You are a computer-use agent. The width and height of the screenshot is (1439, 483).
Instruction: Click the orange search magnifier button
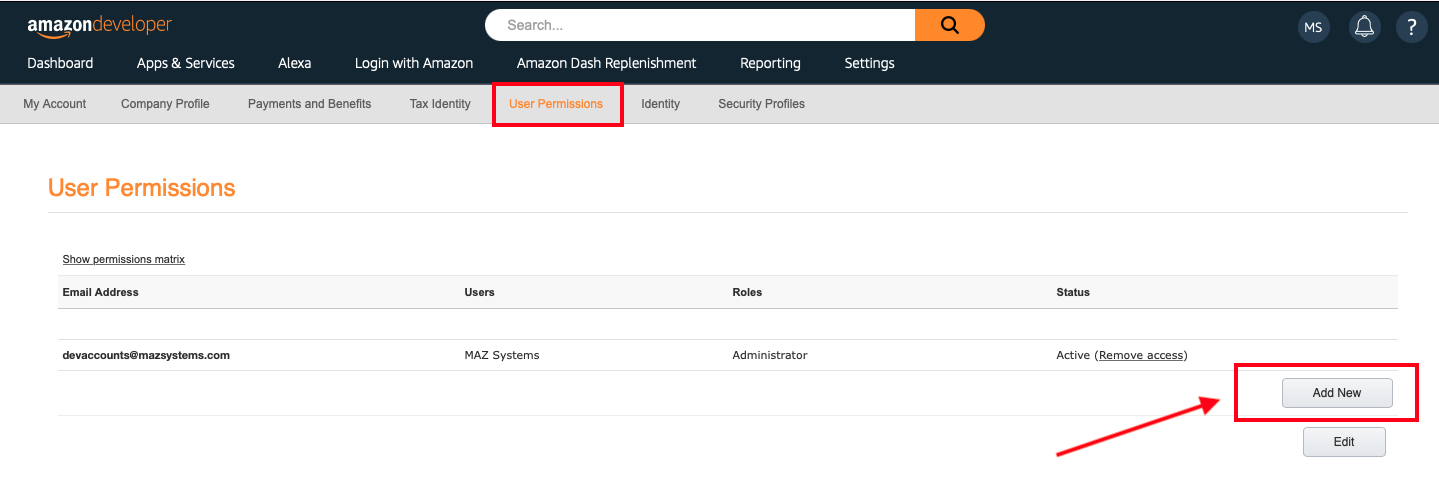(x=949, y=25)
